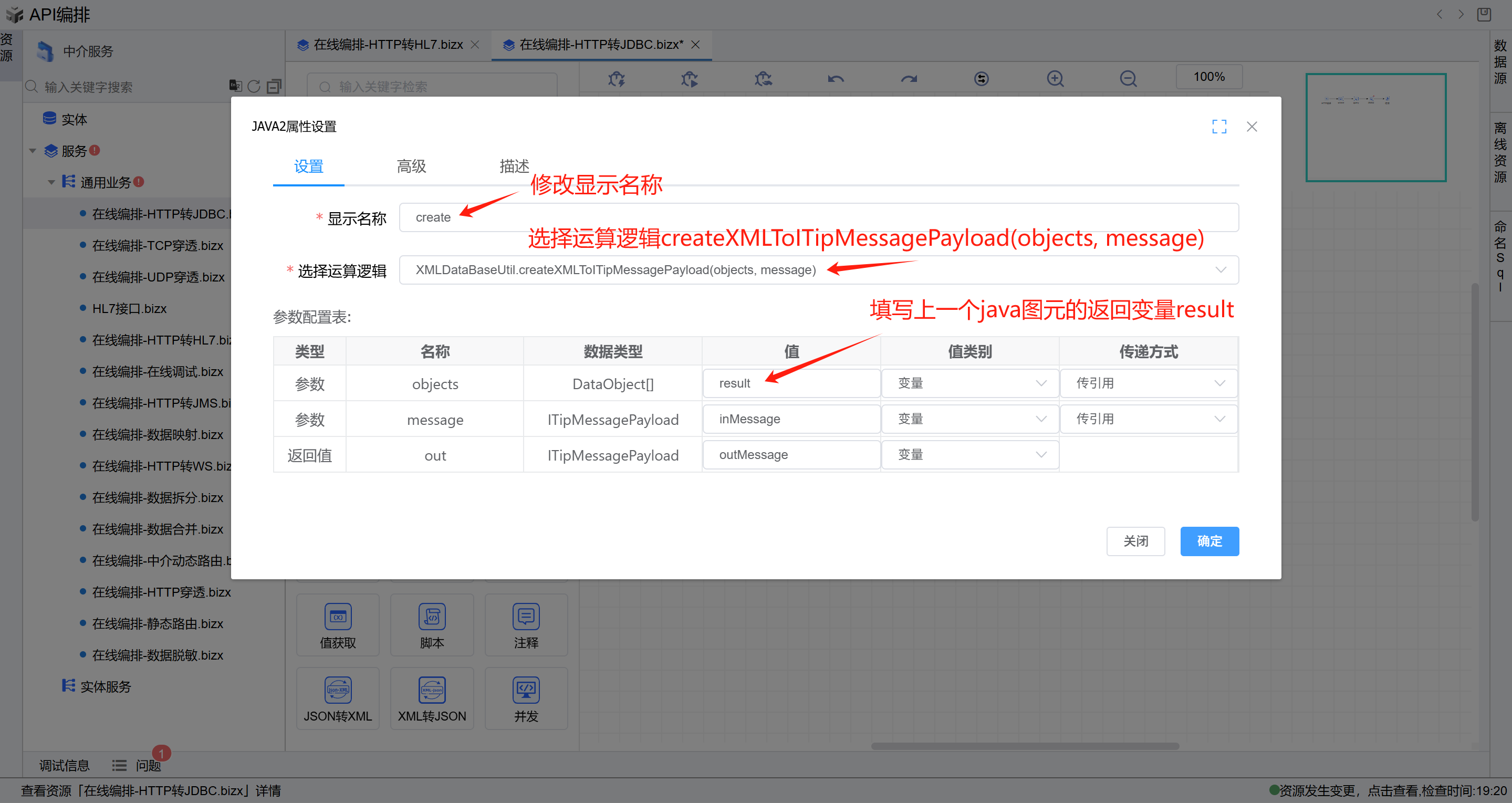
Task: Select the JSON转XML component icon
Action: [x=338, y=690]
